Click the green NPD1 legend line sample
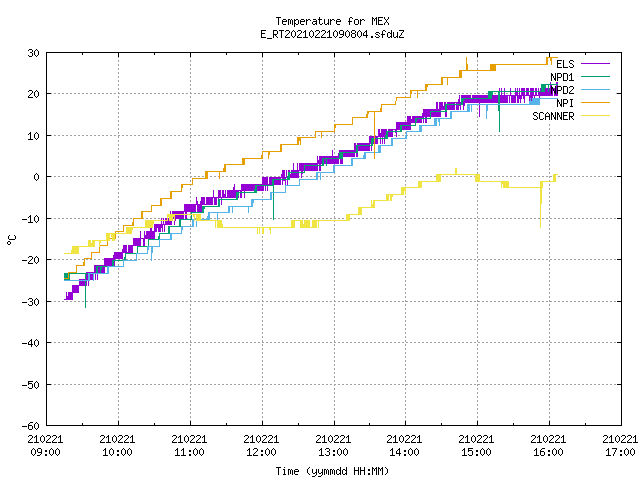This screenshot has height=480, width=640. coord(595,77)
